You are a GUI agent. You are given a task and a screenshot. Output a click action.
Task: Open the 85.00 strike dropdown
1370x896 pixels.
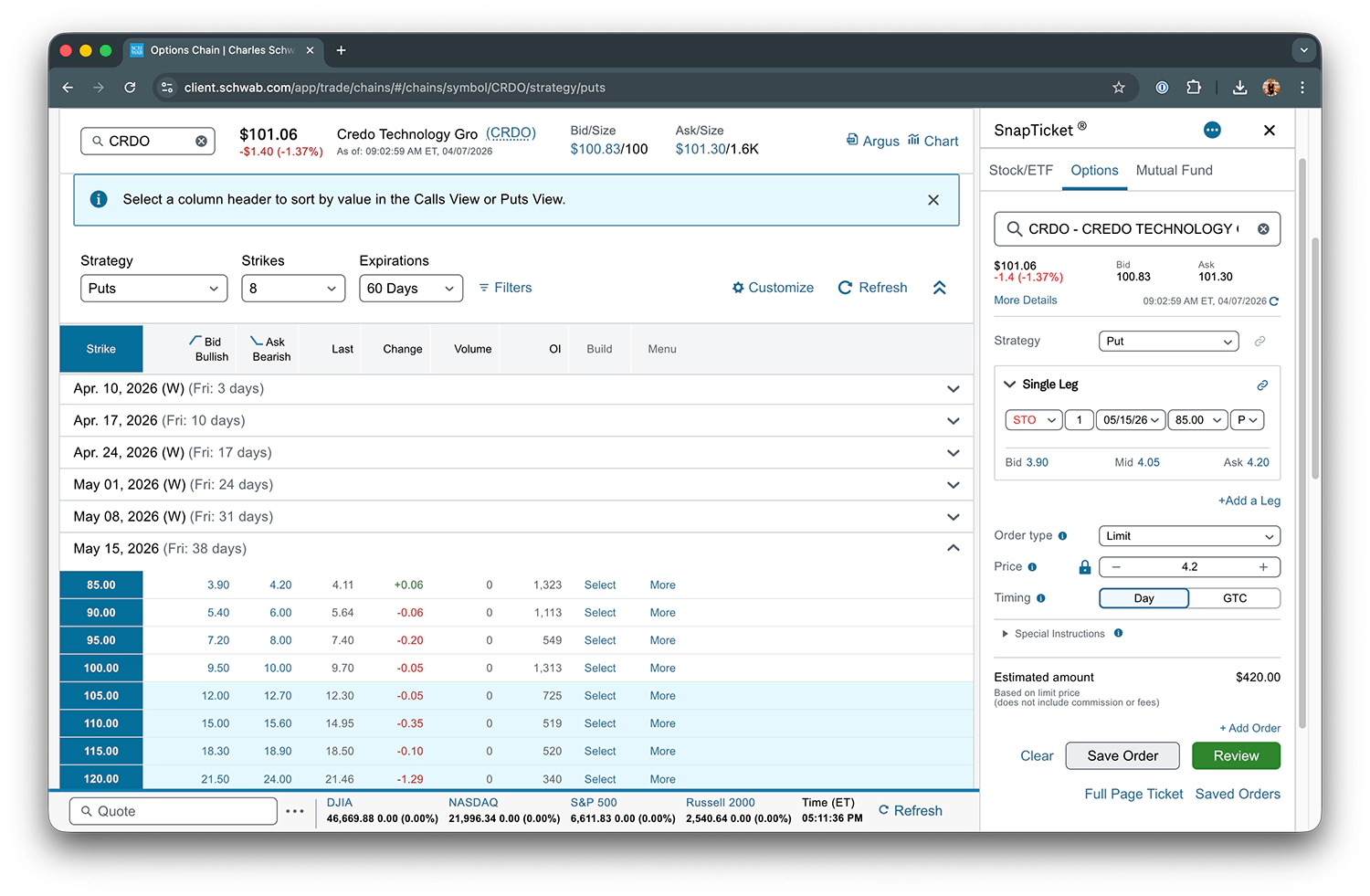point(1197,420)
